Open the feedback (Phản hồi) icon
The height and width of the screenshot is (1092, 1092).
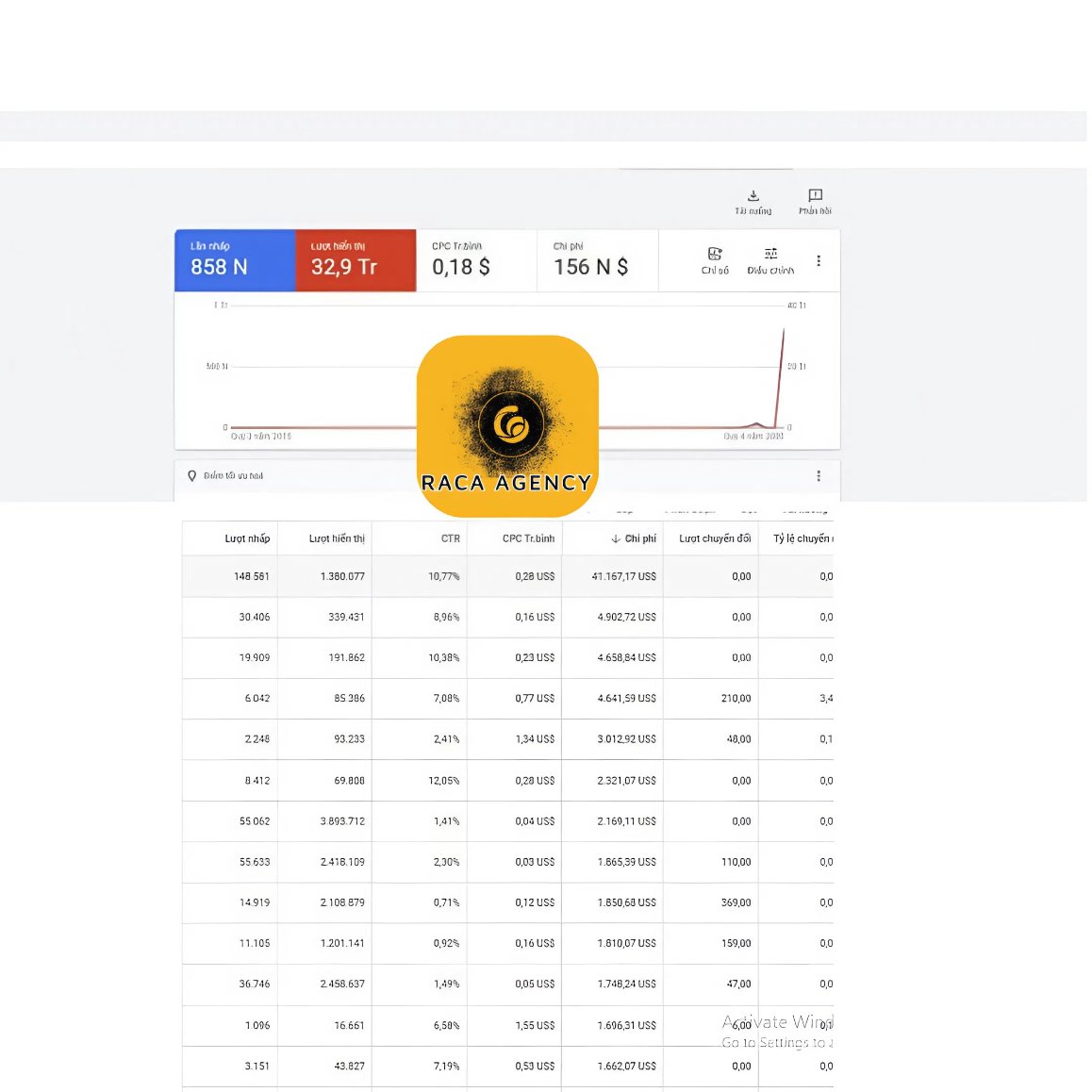(x=815, y=195)
